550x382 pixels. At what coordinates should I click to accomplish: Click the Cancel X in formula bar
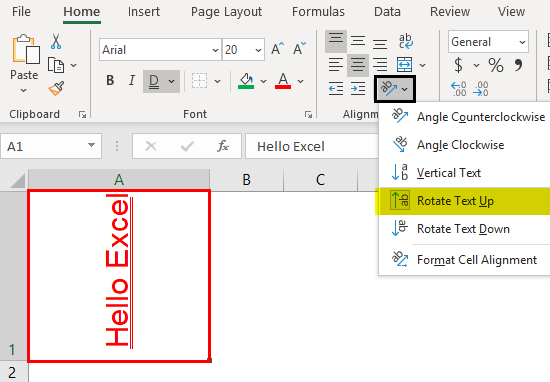[x=151, y=146]
